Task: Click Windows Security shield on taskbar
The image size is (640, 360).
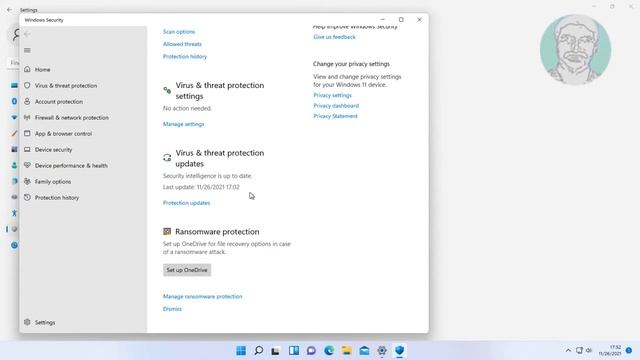Action: 400,351
